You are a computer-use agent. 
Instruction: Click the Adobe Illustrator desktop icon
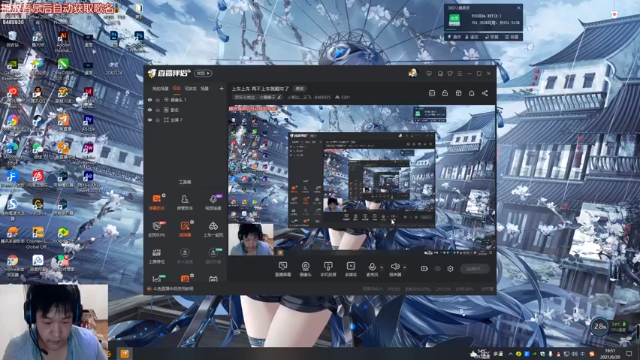click(x=63, y=41)
